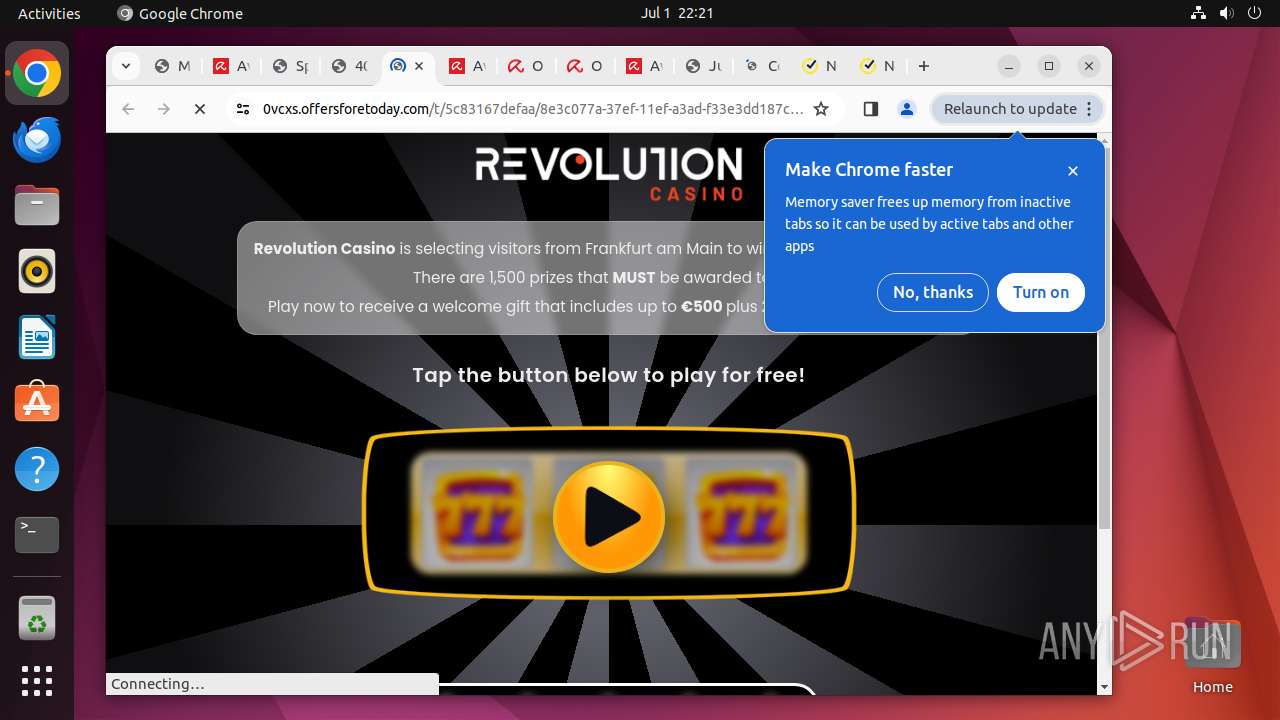1280x720 pixels.
Task: Stop loading the page
Action: [x=200, y=109]
